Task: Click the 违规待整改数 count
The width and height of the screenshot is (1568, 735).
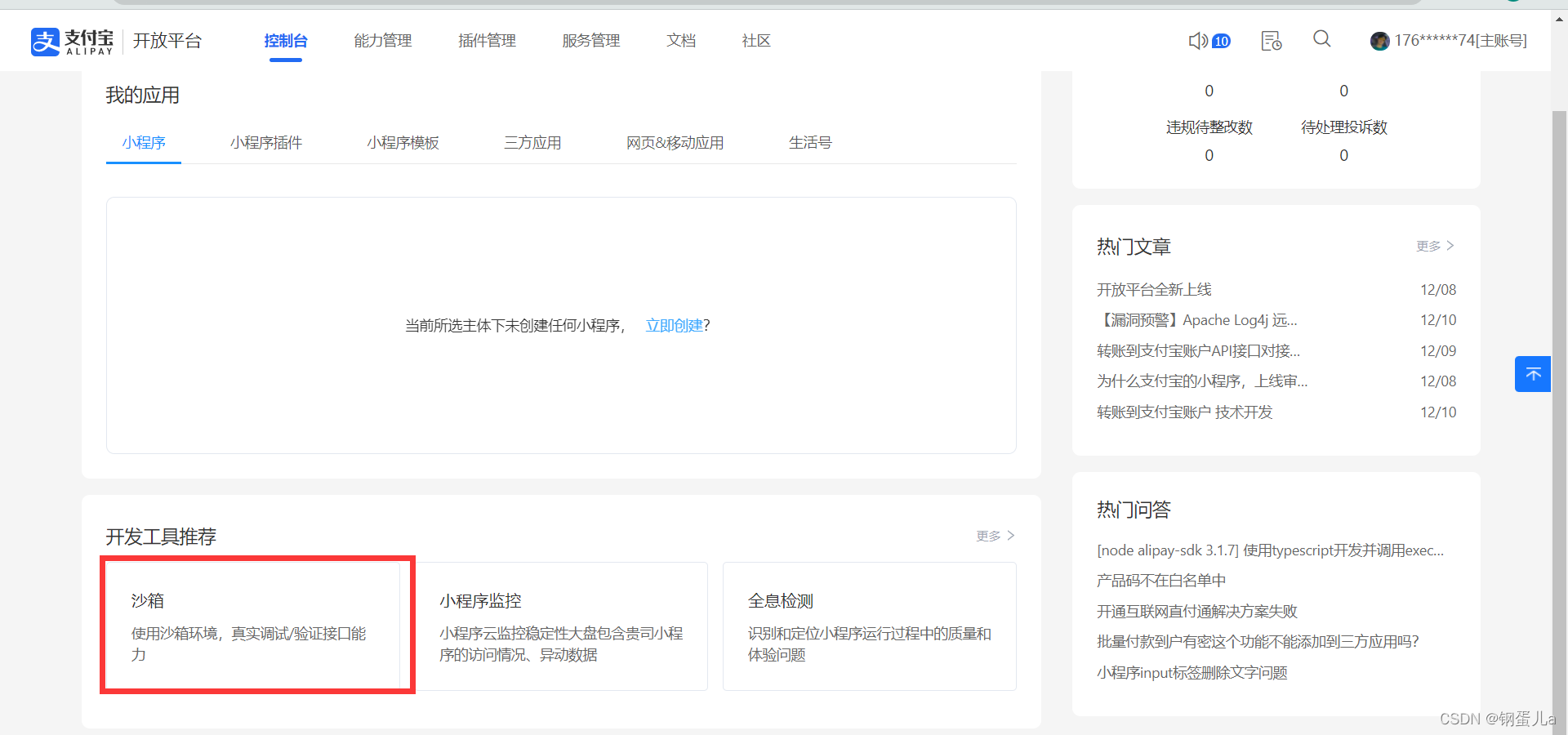Action: tap(1209, 155)
